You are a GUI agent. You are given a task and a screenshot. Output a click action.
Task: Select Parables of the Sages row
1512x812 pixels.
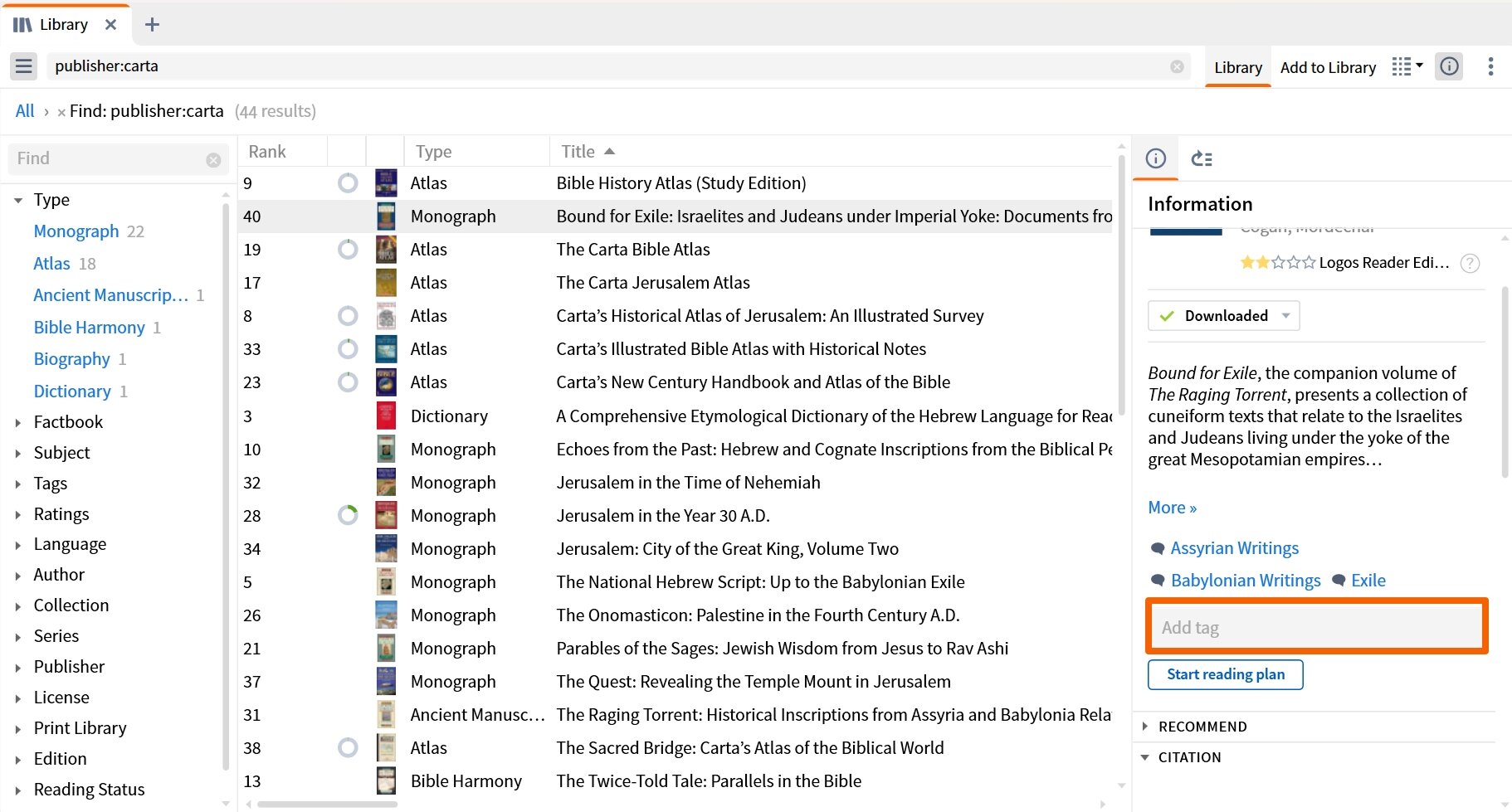675,649
